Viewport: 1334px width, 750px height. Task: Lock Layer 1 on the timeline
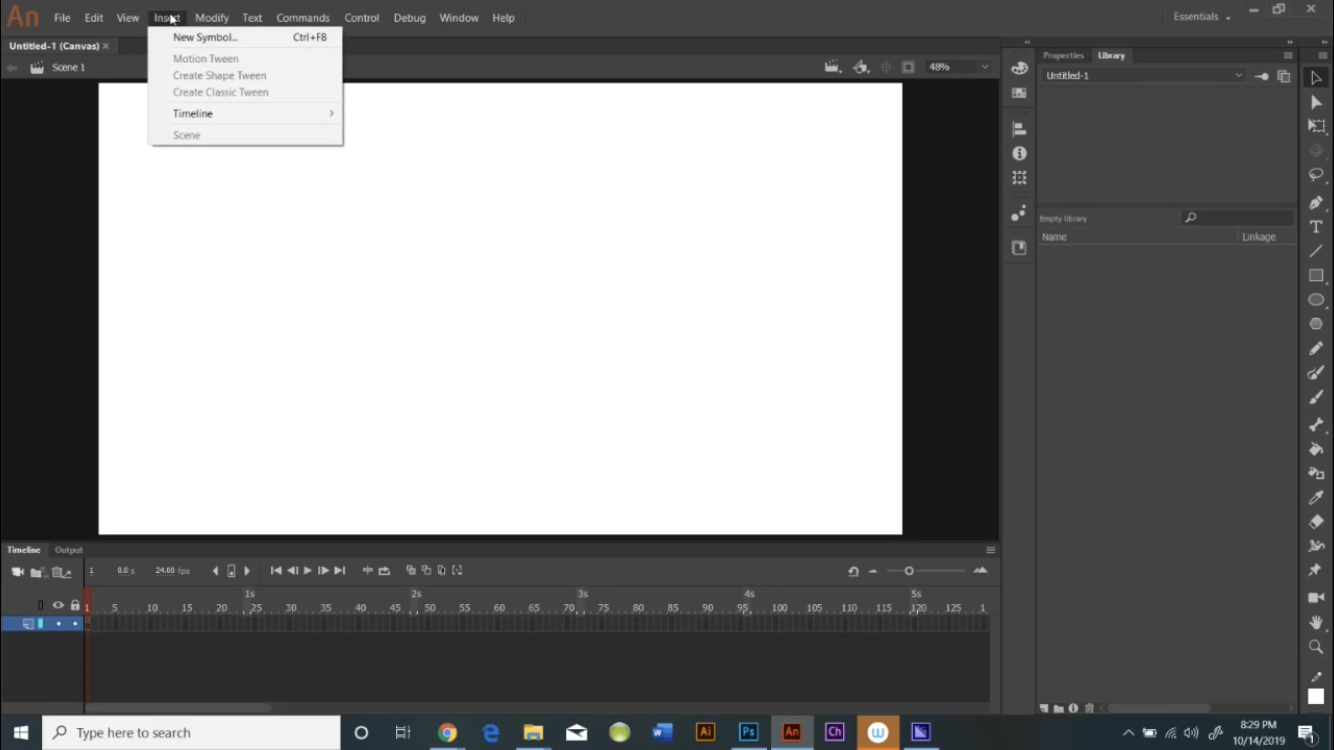(74, 623)
